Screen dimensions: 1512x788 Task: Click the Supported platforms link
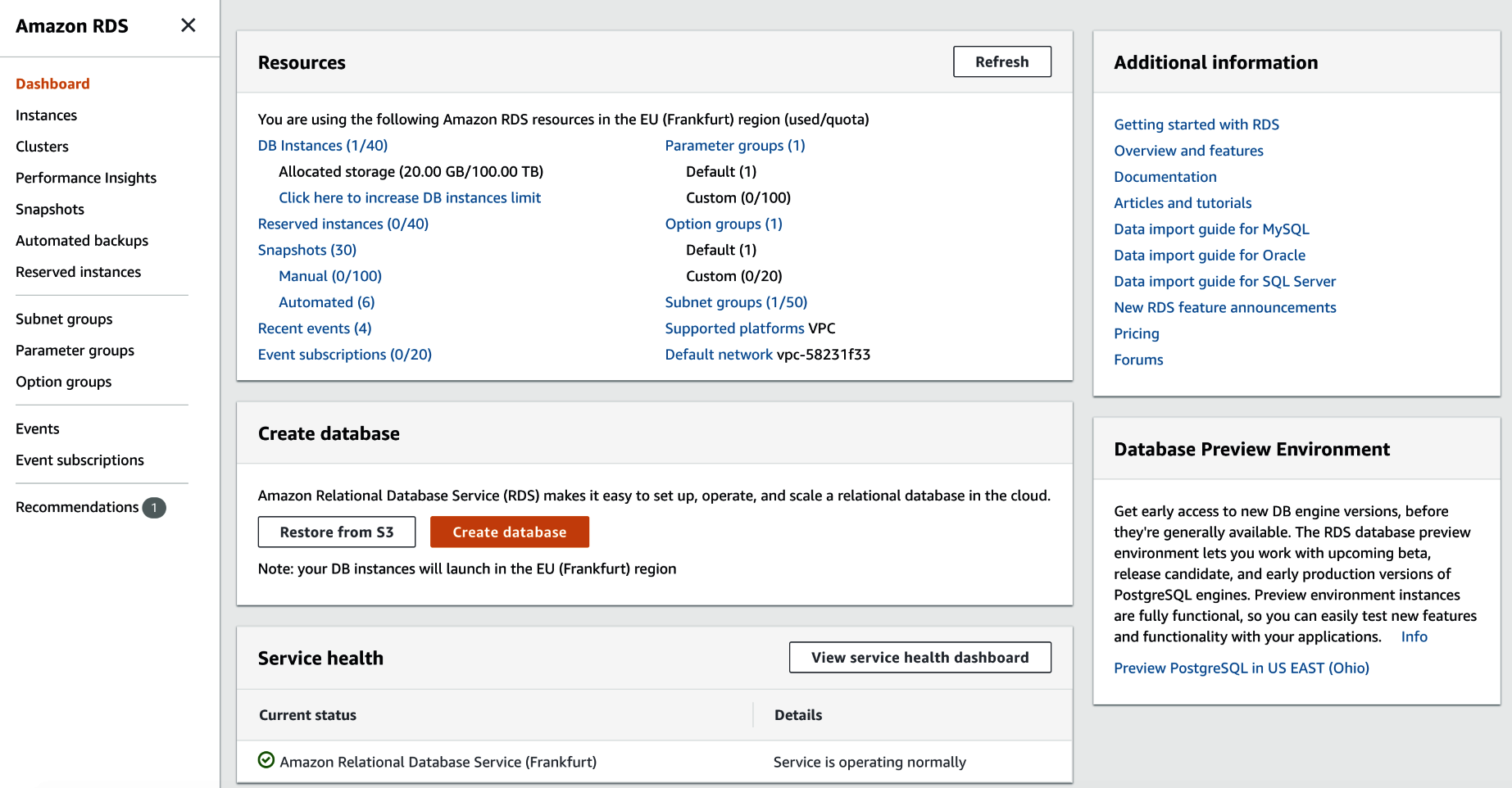734,328
